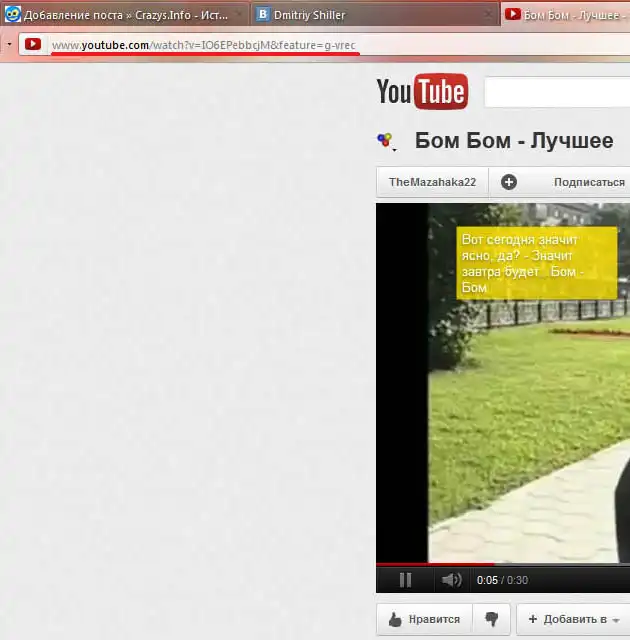Screen dimensions: 630x640
Task: Click the plus icon beside Подписаться
Action: [509, 182]
